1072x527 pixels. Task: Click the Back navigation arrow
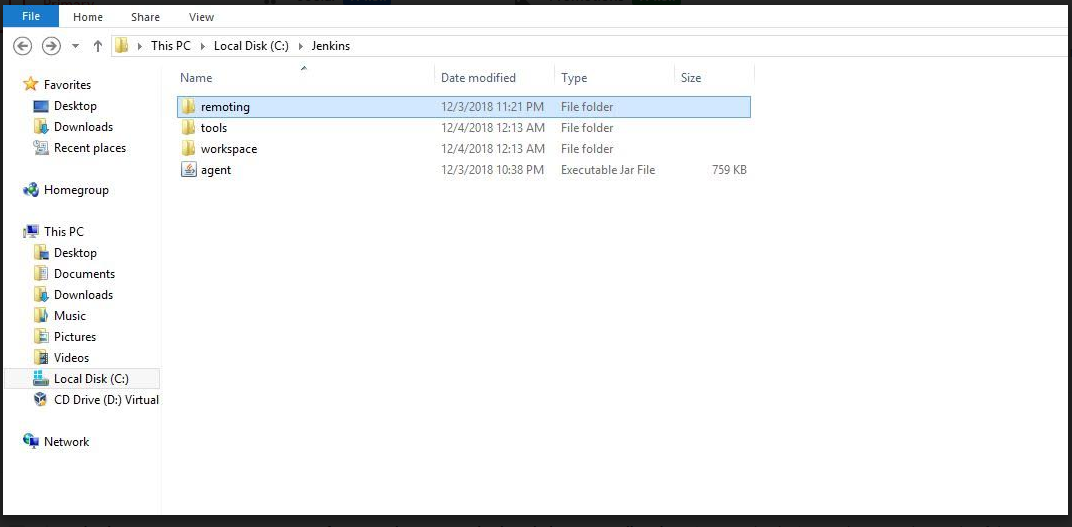tap(23, 46)
